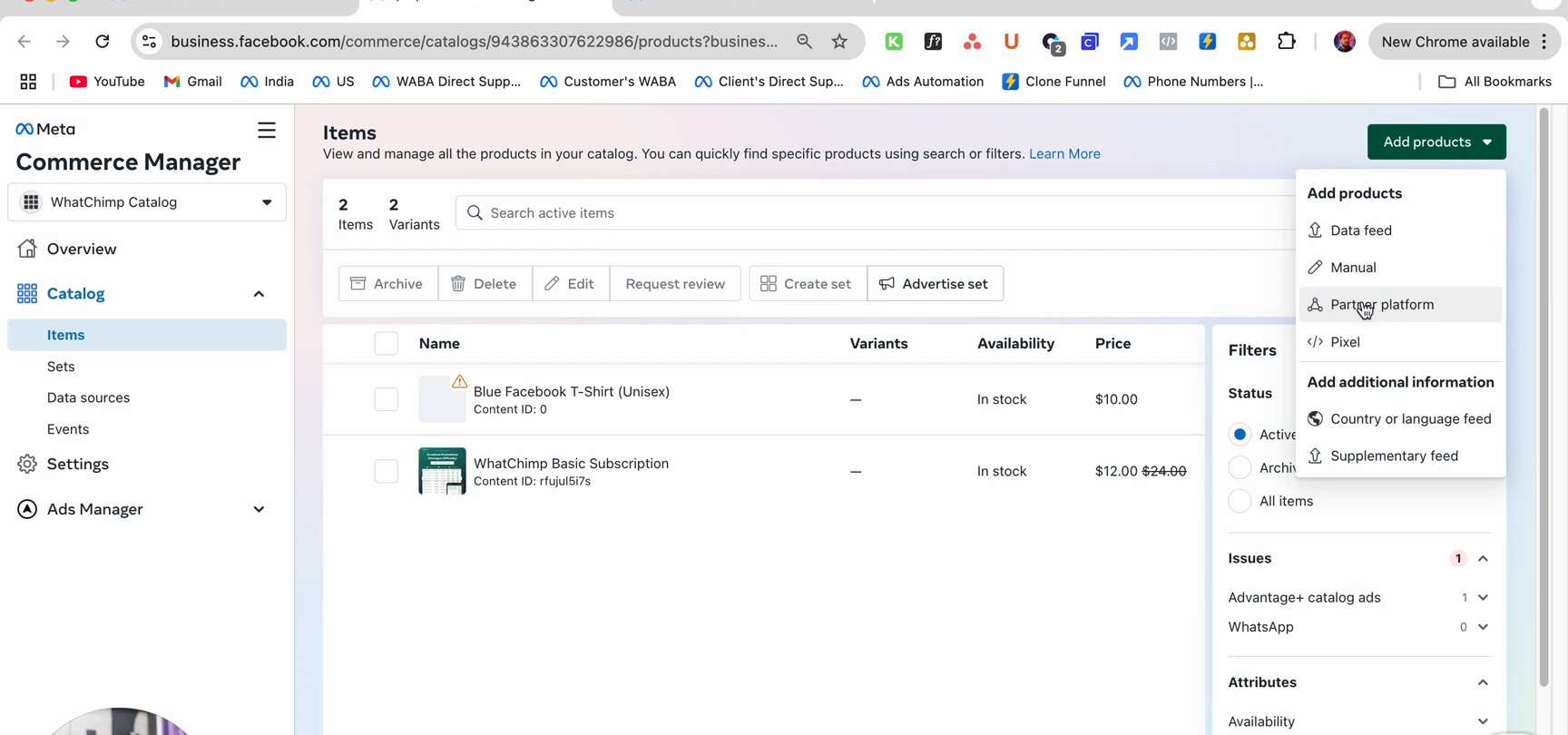Open the Clone Funnel bookmark
Image resolution: width=1568 pixels, height=735 pixels.
pyautogui.click(x=1053, y=82)
